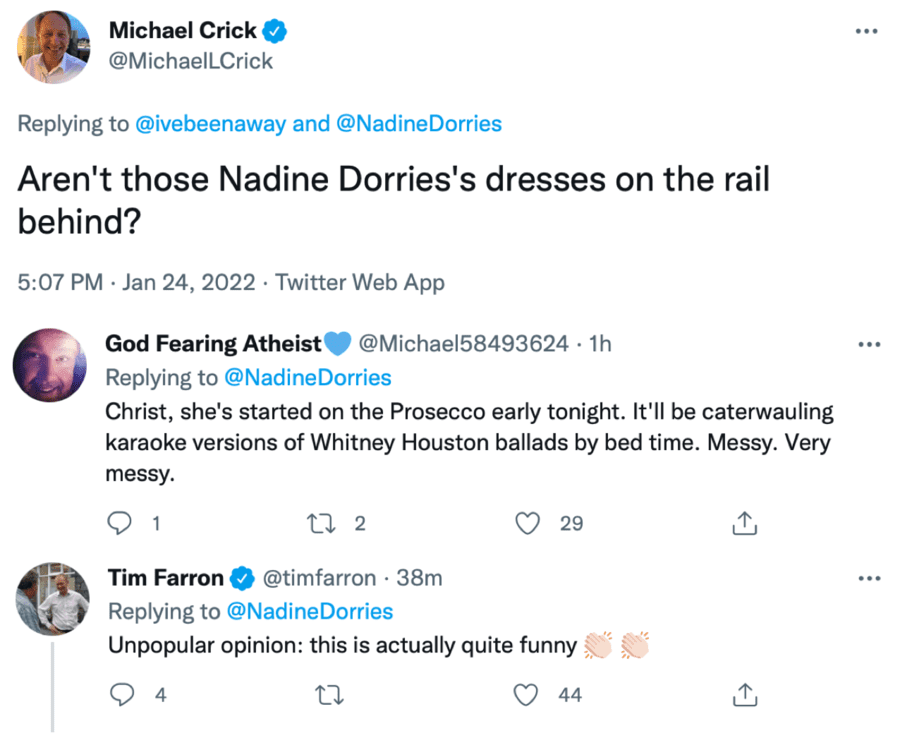Open the 5:07 PM tweet timestamp
The width and height of the screenshot is (900, 745).
click(60, 282)
